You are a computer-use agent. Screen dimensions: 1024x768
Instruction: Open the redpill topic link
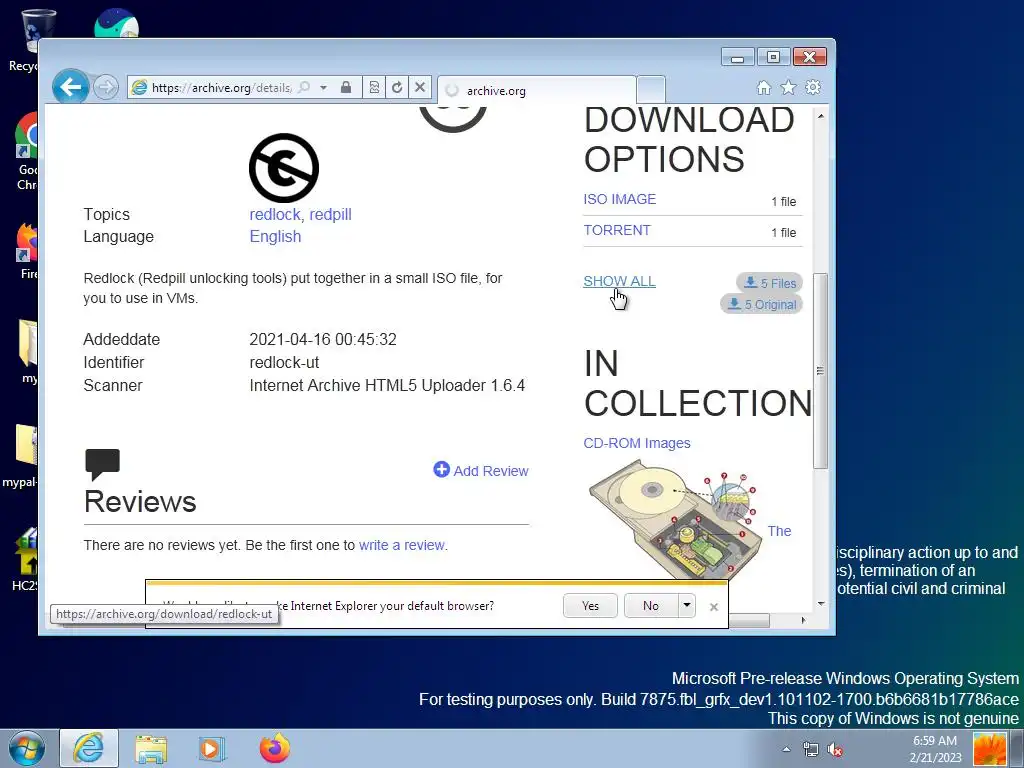(330, 214)
